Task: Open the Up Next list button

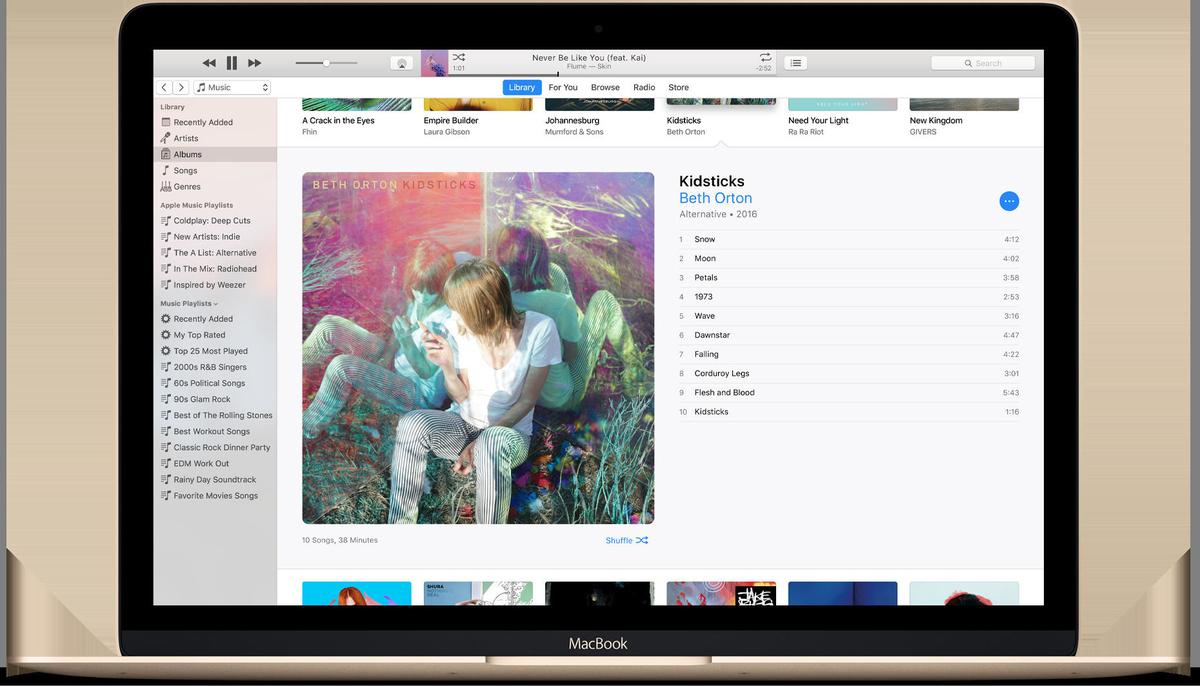Action: pyautogui.click(x=795, y=63)
